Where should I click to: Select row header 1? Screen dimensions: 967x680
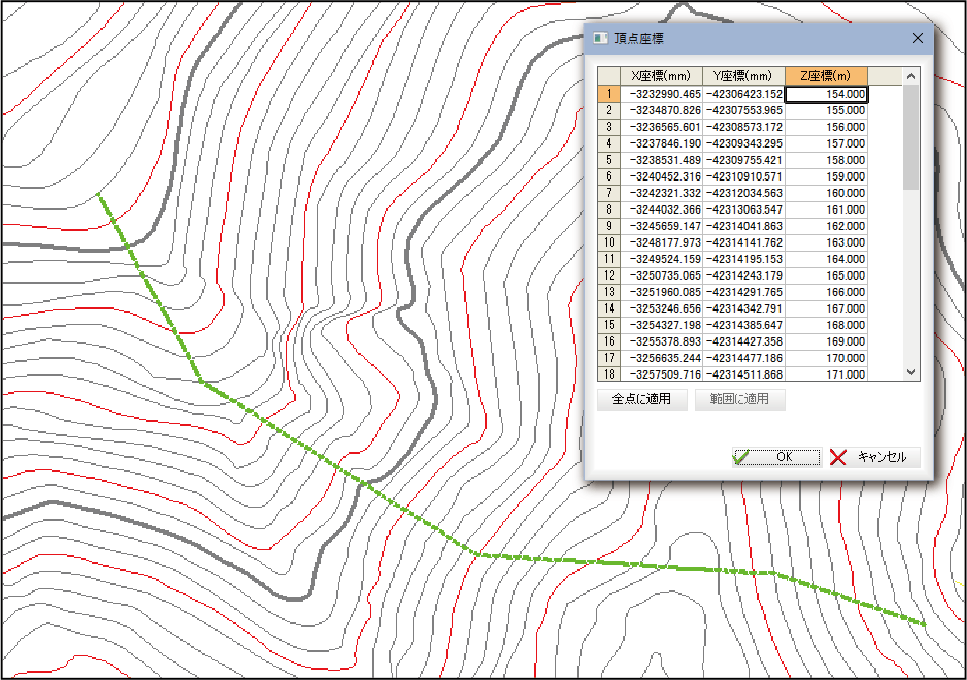coord(609,94)
